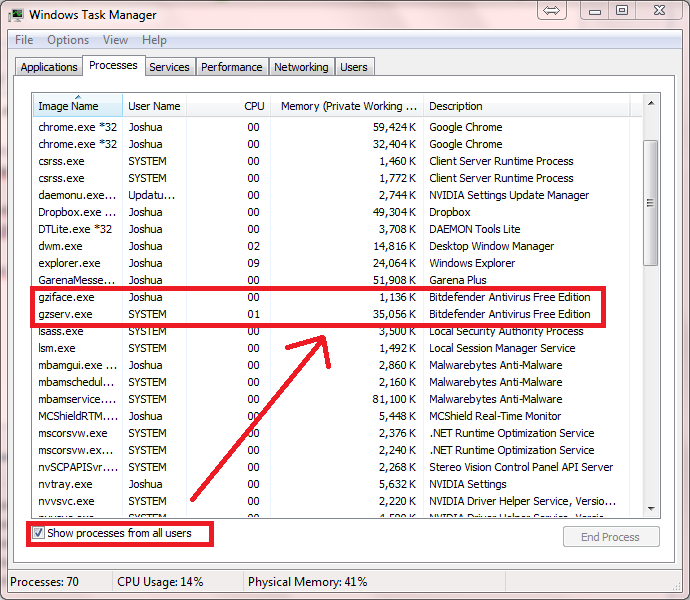Click the process list scroll up arrow
The height and width of the screenshot is (600, 690).
coord(651,103)
